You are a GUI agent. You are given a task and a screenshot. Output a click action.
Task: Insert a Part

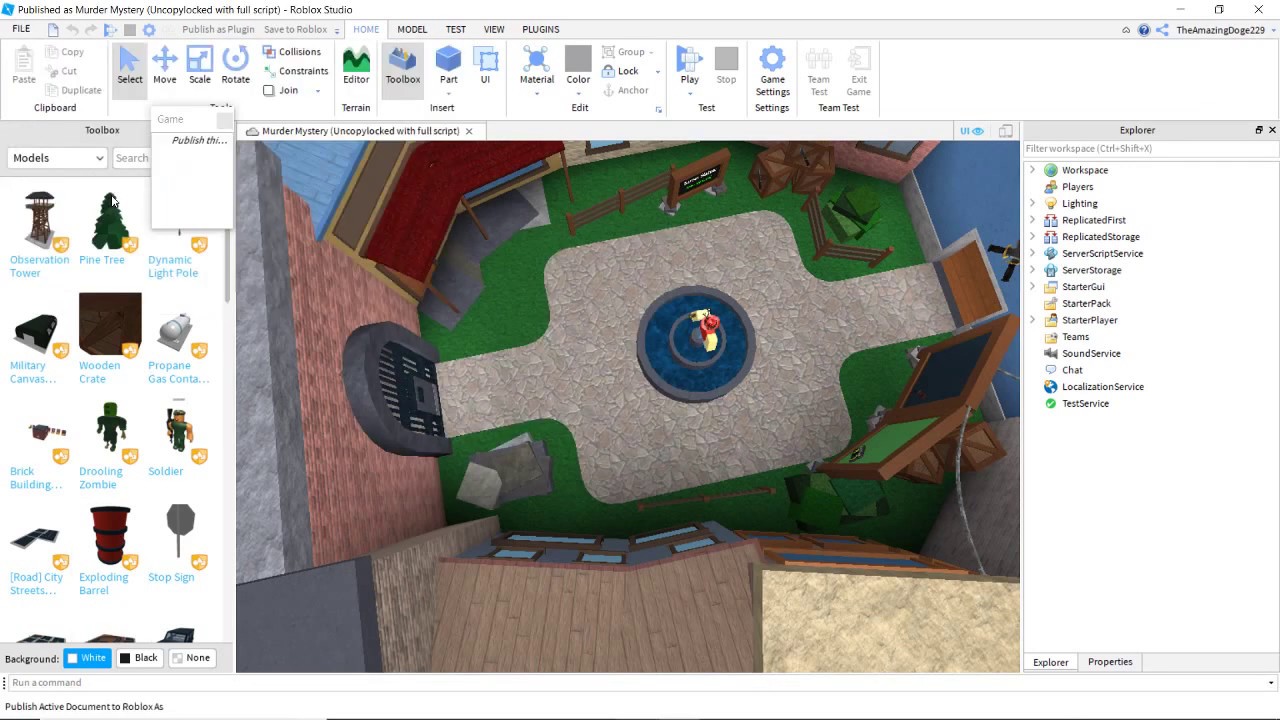tap(448, 67)
